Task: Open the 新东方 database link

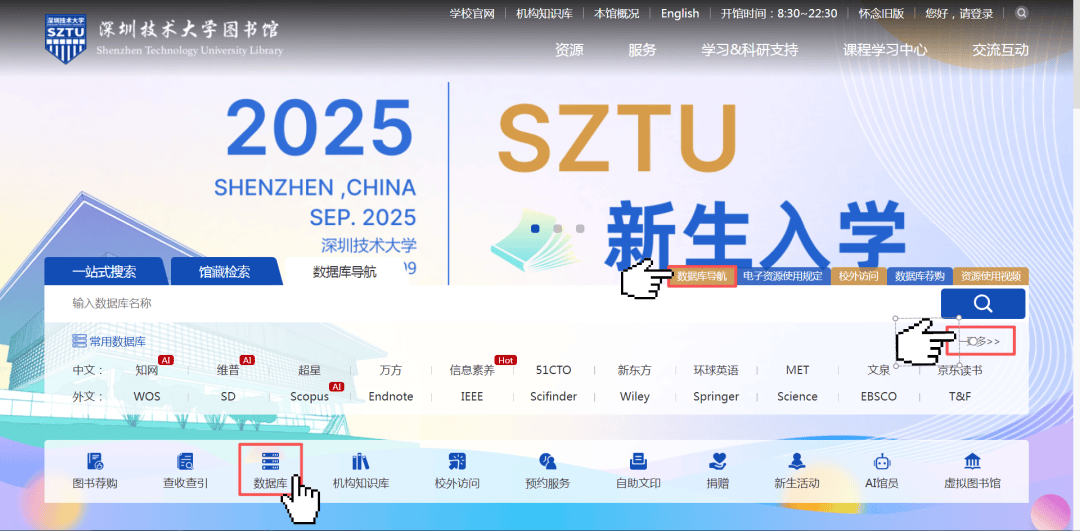Action: click(634, 371)
